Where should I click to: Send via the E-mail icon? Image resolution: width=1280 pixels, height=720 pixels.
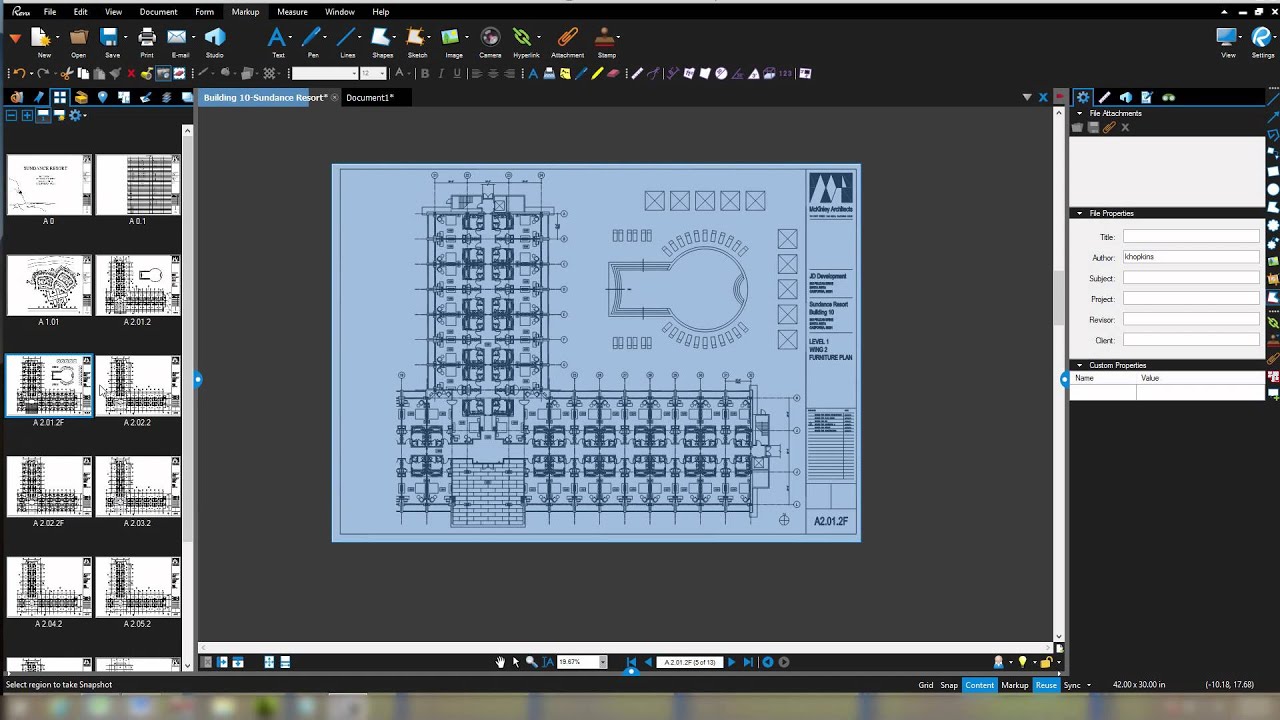pos(177,38)
